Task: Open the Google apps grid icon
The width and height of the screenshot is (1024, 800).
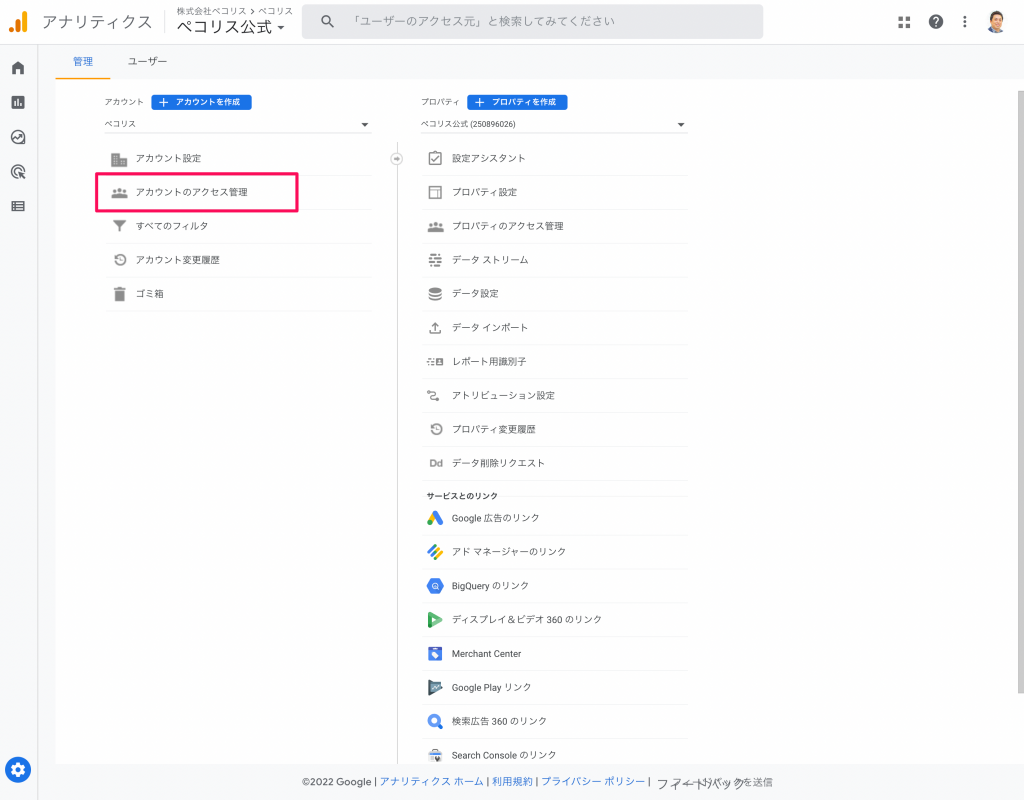Action: [904, 22]
